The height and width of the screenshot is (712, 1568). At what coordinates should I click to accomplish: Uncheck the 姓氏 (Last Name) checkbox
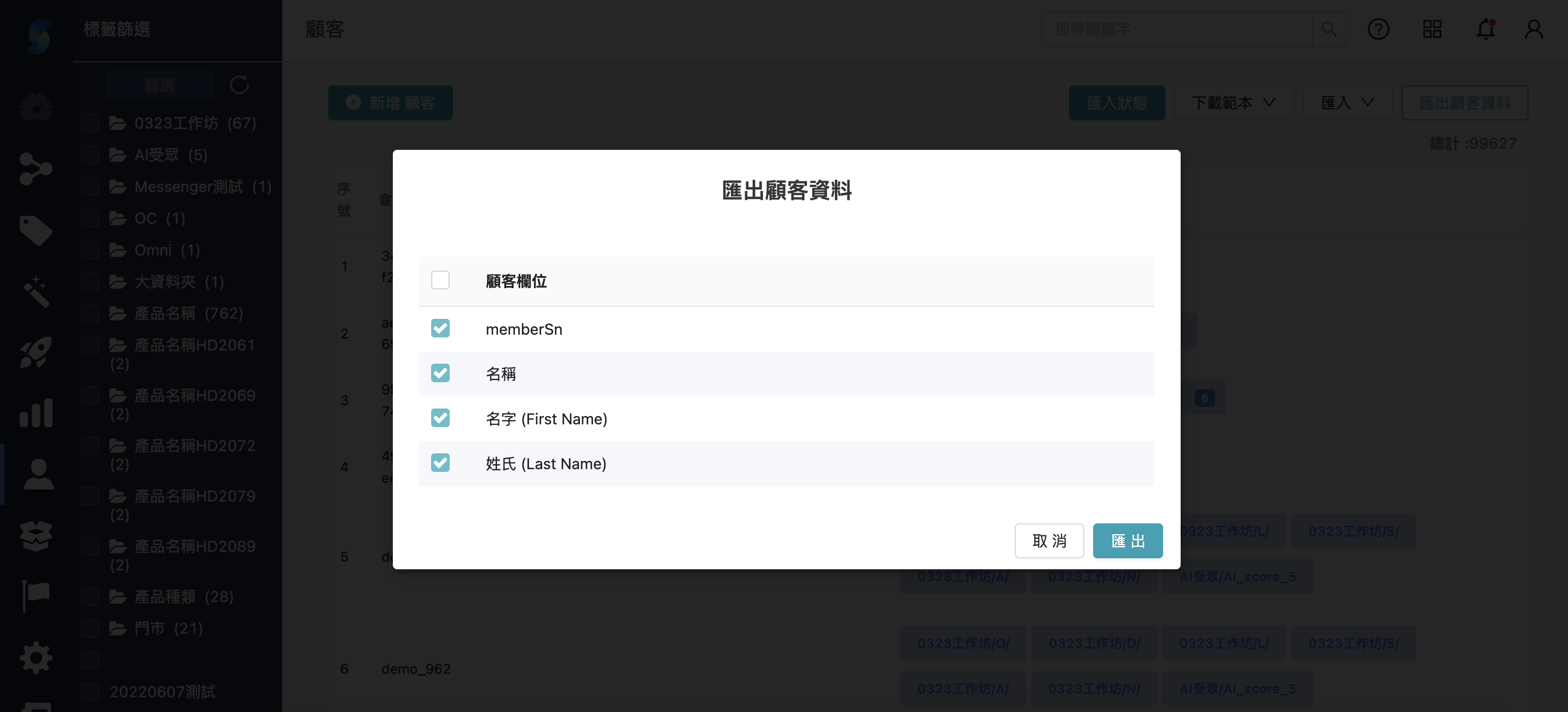(440, 463)
